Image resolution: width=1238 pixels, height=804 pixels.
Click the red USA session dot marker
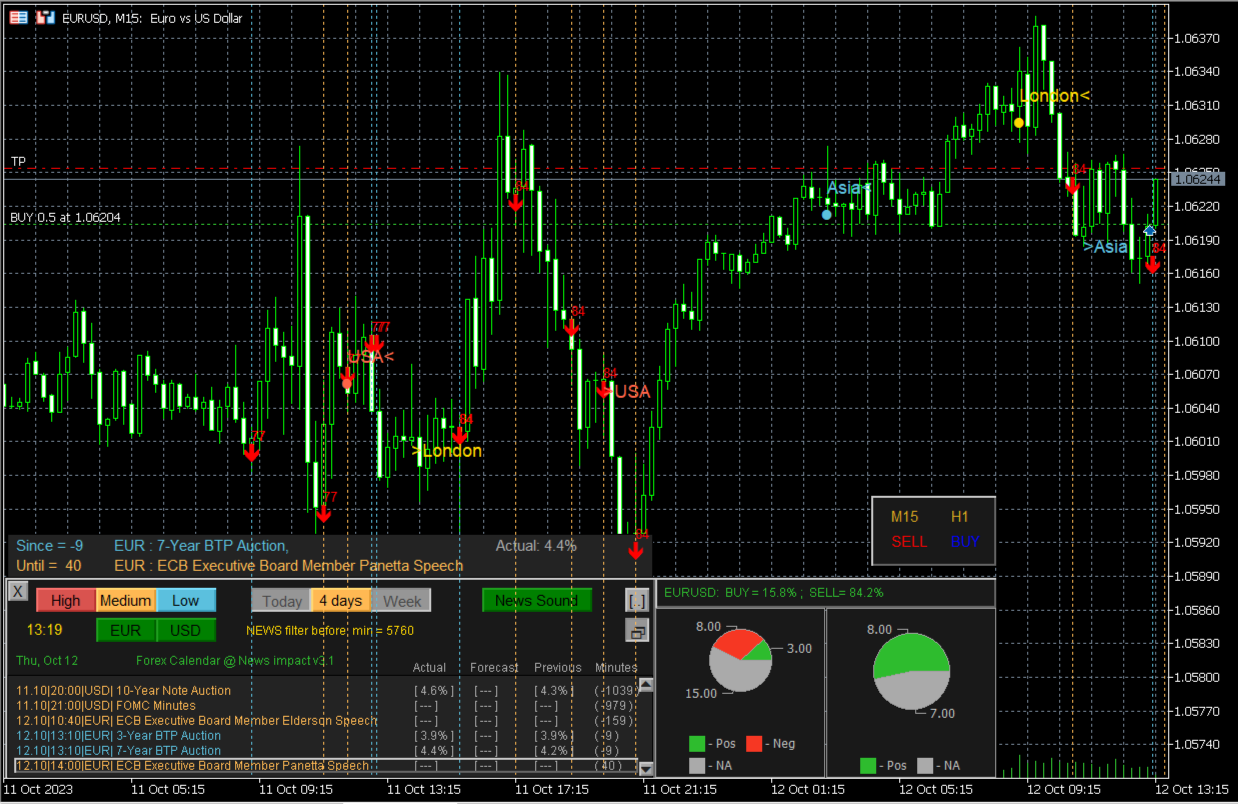point(347,382)
